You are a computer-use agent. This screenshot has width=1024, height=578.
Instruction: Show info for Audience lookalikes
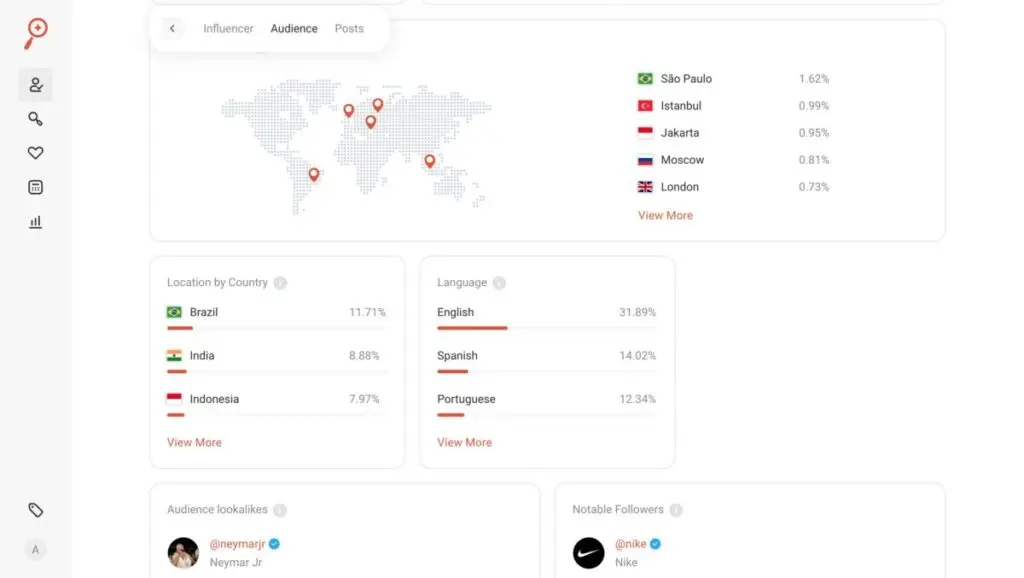click(x=280, y=510)
